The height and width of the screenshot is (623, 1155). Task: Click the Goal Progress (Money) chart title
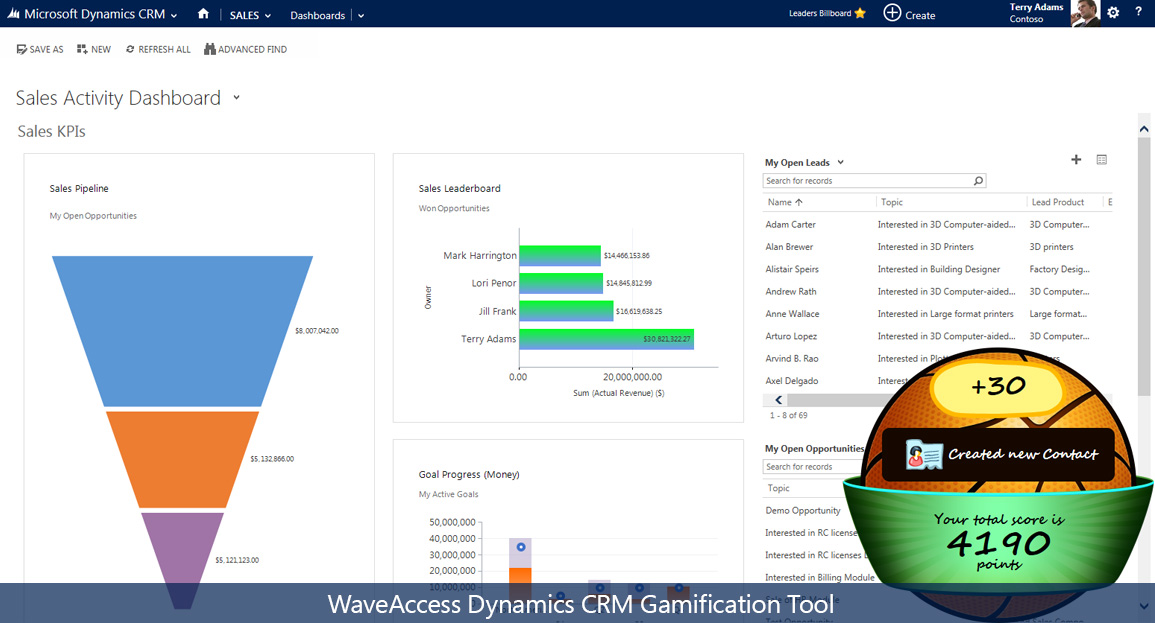pyautogui.click(x=469, y=474)
